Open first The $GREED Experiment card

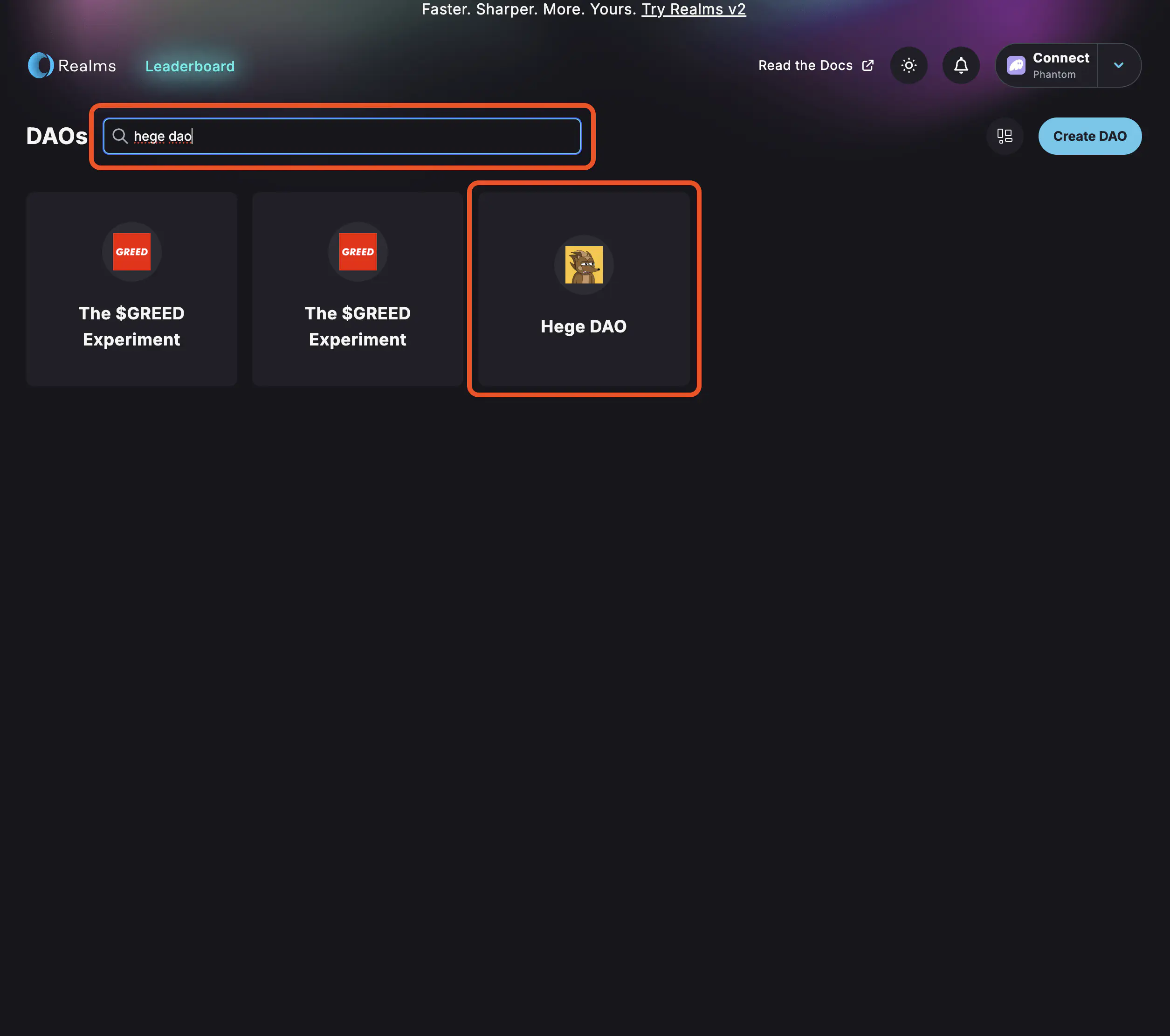point(131,326)
